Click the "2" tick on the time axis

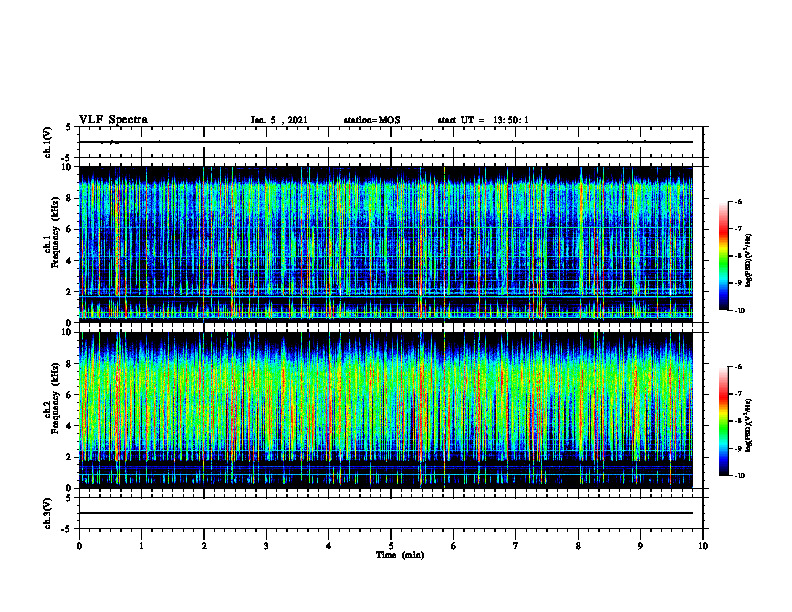tap(204, 546)
